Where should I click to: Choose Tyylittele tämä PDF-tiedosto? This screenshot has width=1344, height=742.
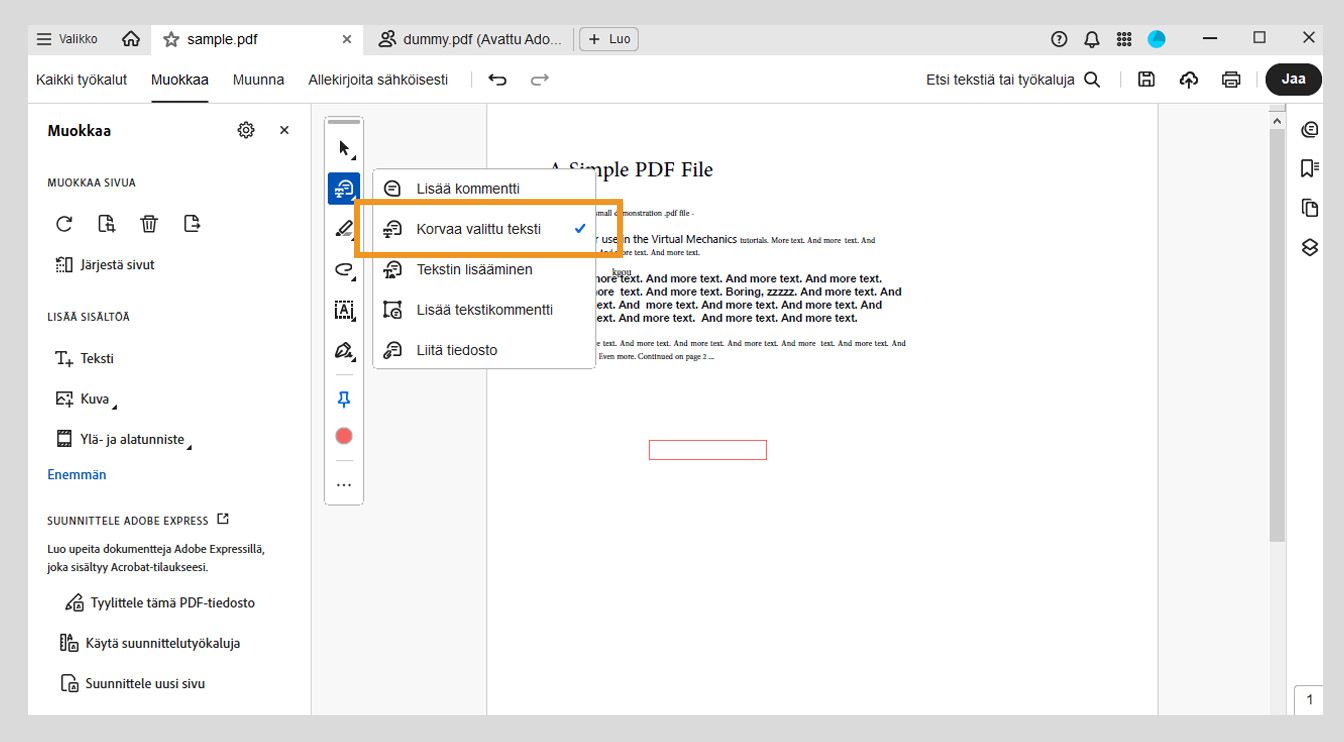coord(160,603)
